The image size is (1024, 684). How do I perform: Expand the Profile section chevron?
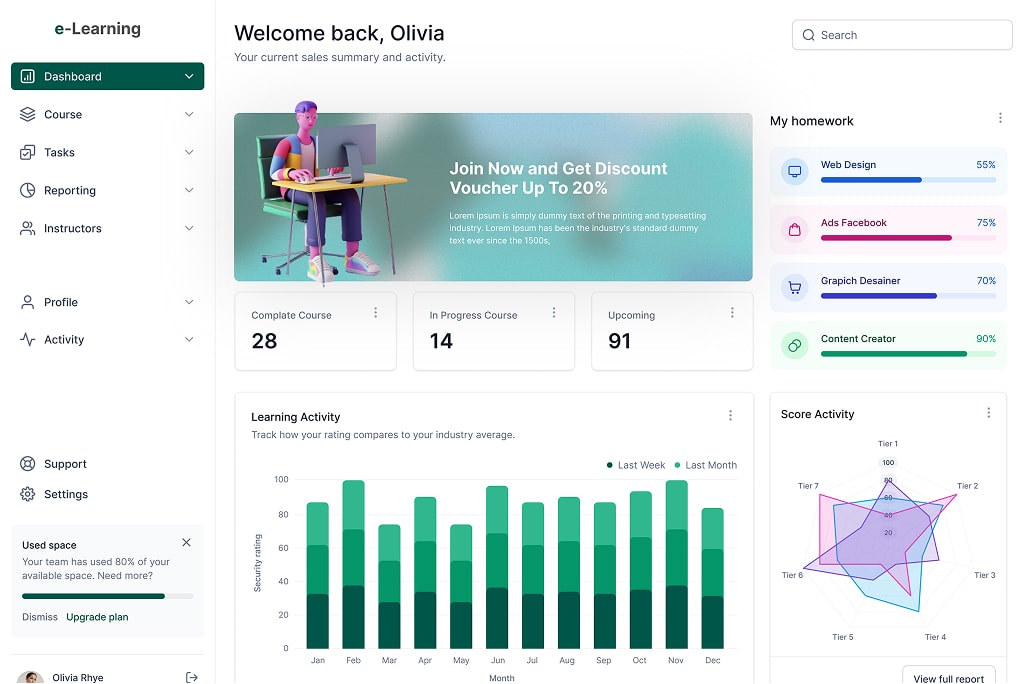click(189, 302)
